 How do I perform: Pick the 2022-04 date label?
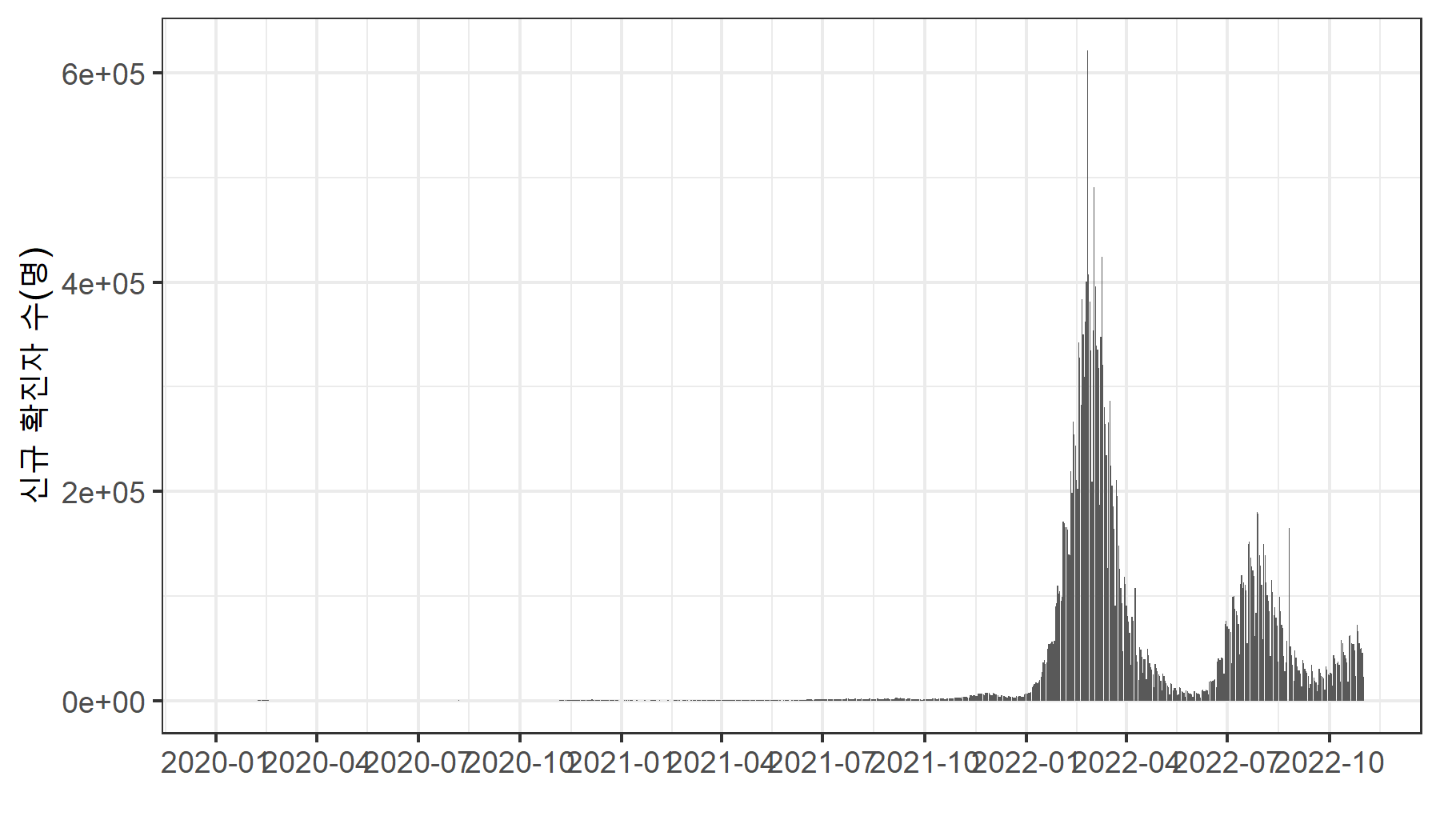[x=1126, y=764]
